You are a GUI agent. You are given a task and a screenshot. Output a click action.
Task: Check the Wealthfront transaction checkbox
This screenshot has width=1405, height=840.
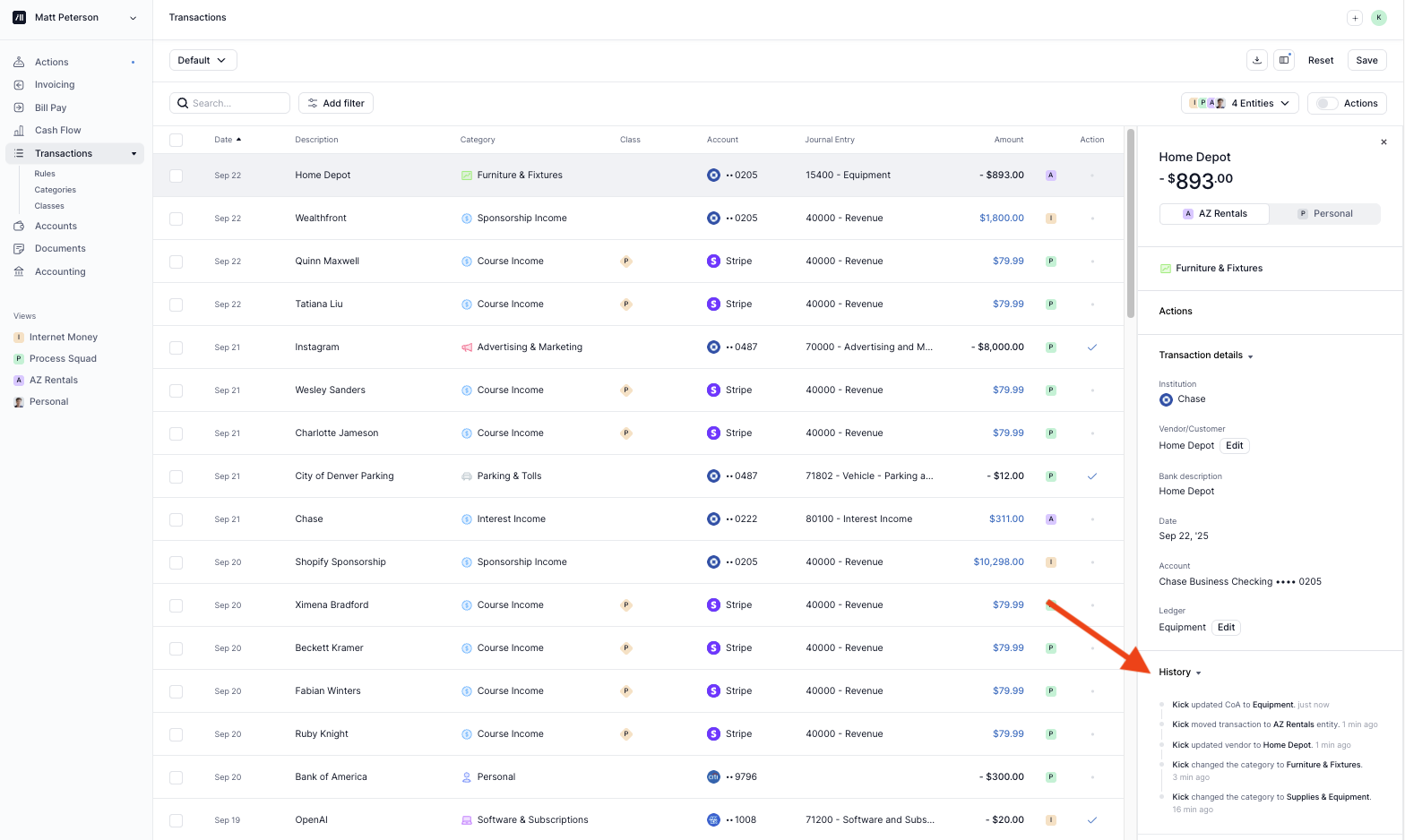tap(177, 219)
